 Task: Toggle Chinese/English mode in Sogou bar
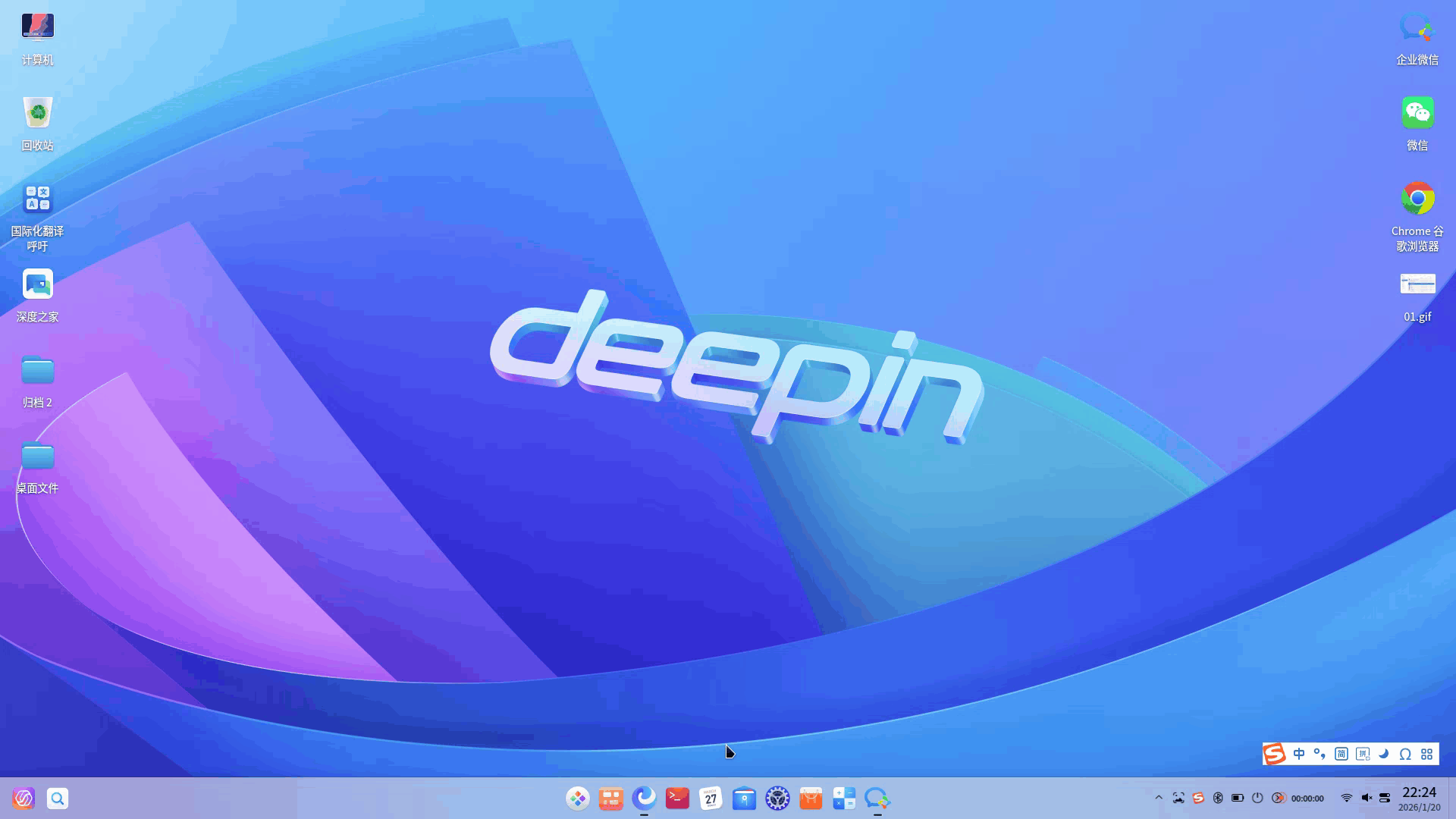1299,754
